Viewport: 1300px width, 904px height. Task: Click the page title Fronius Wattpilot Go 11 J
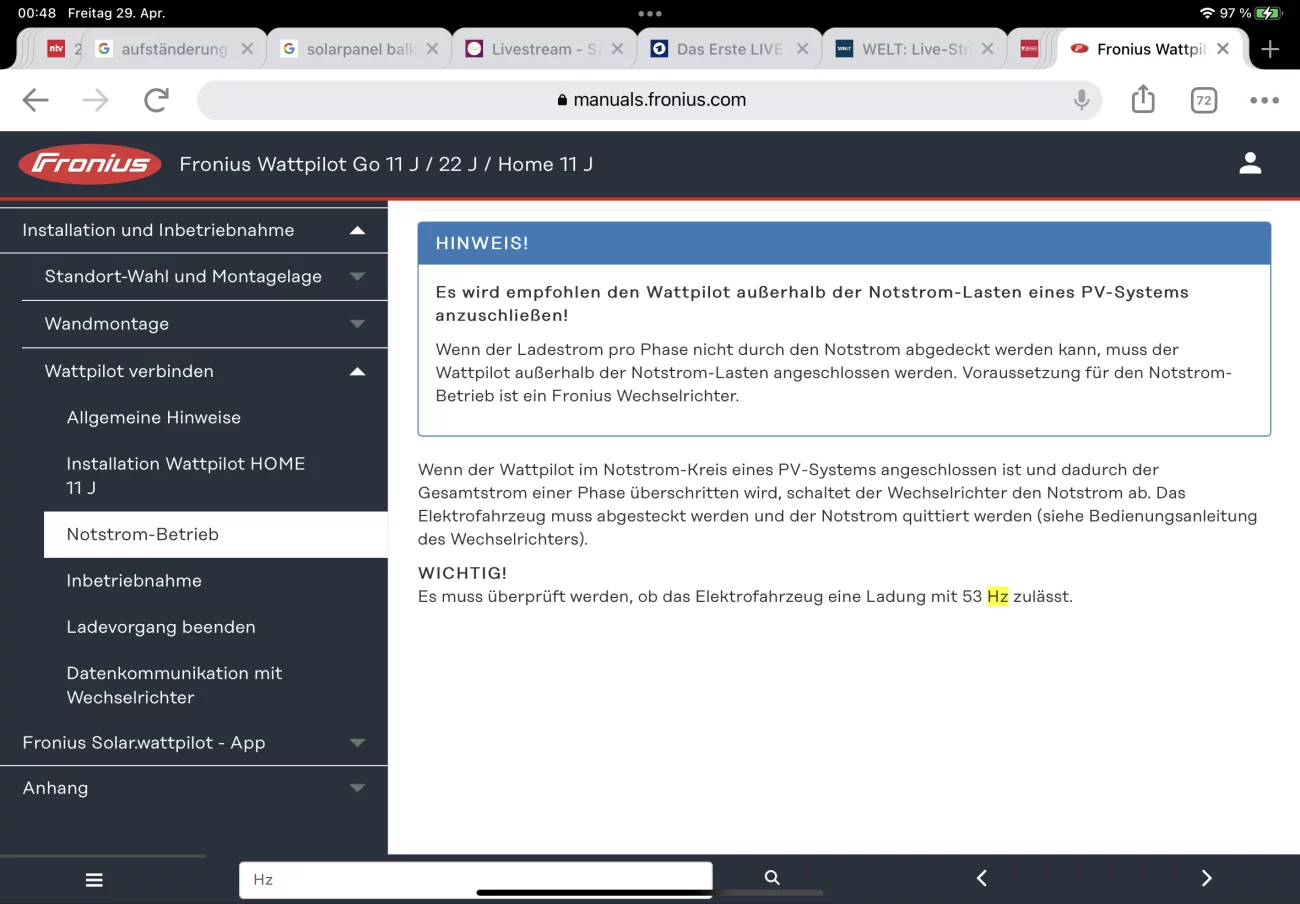click(x=386, y=164)
